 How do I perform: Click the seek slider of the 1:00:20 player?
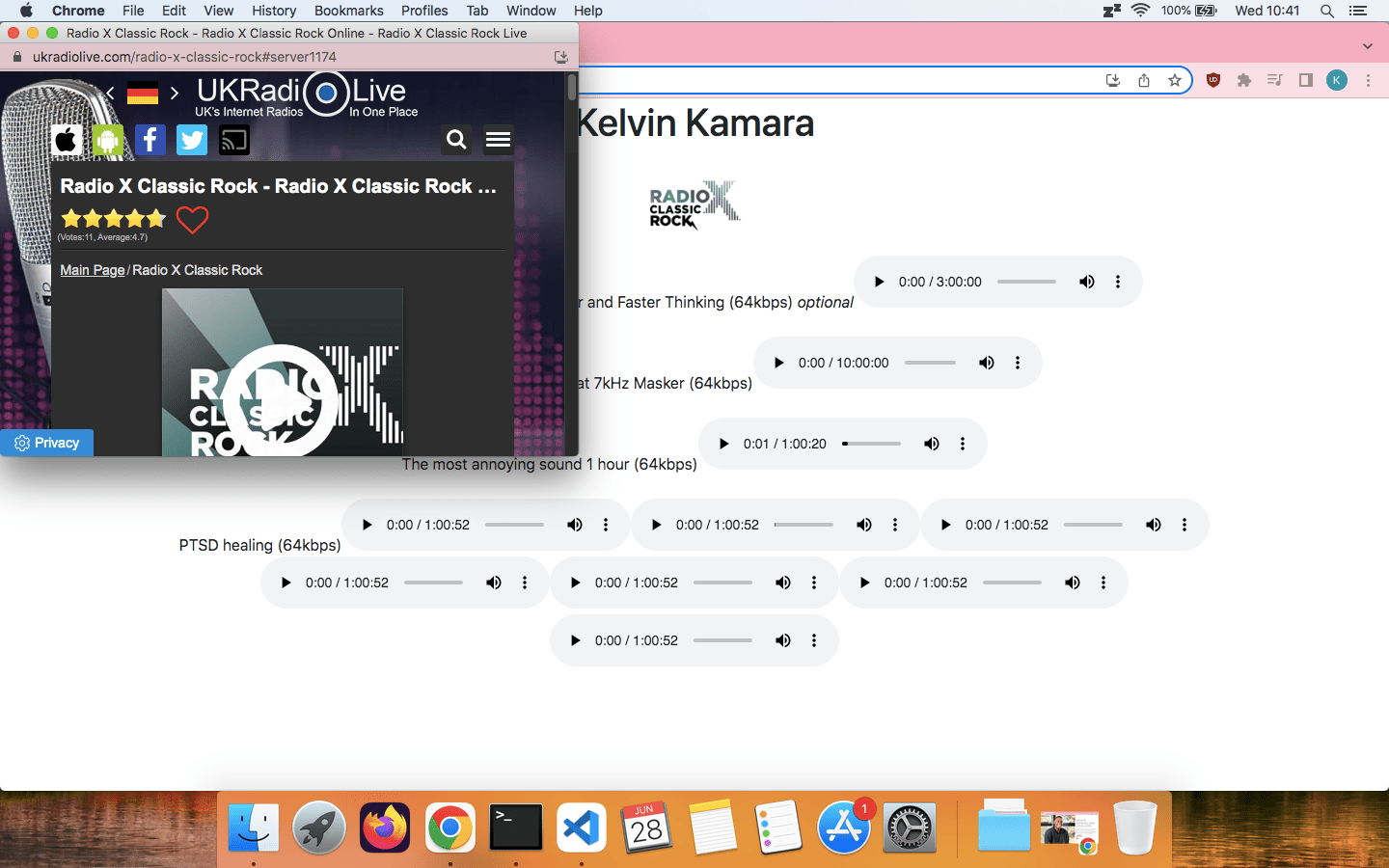(x=871, y=444)
